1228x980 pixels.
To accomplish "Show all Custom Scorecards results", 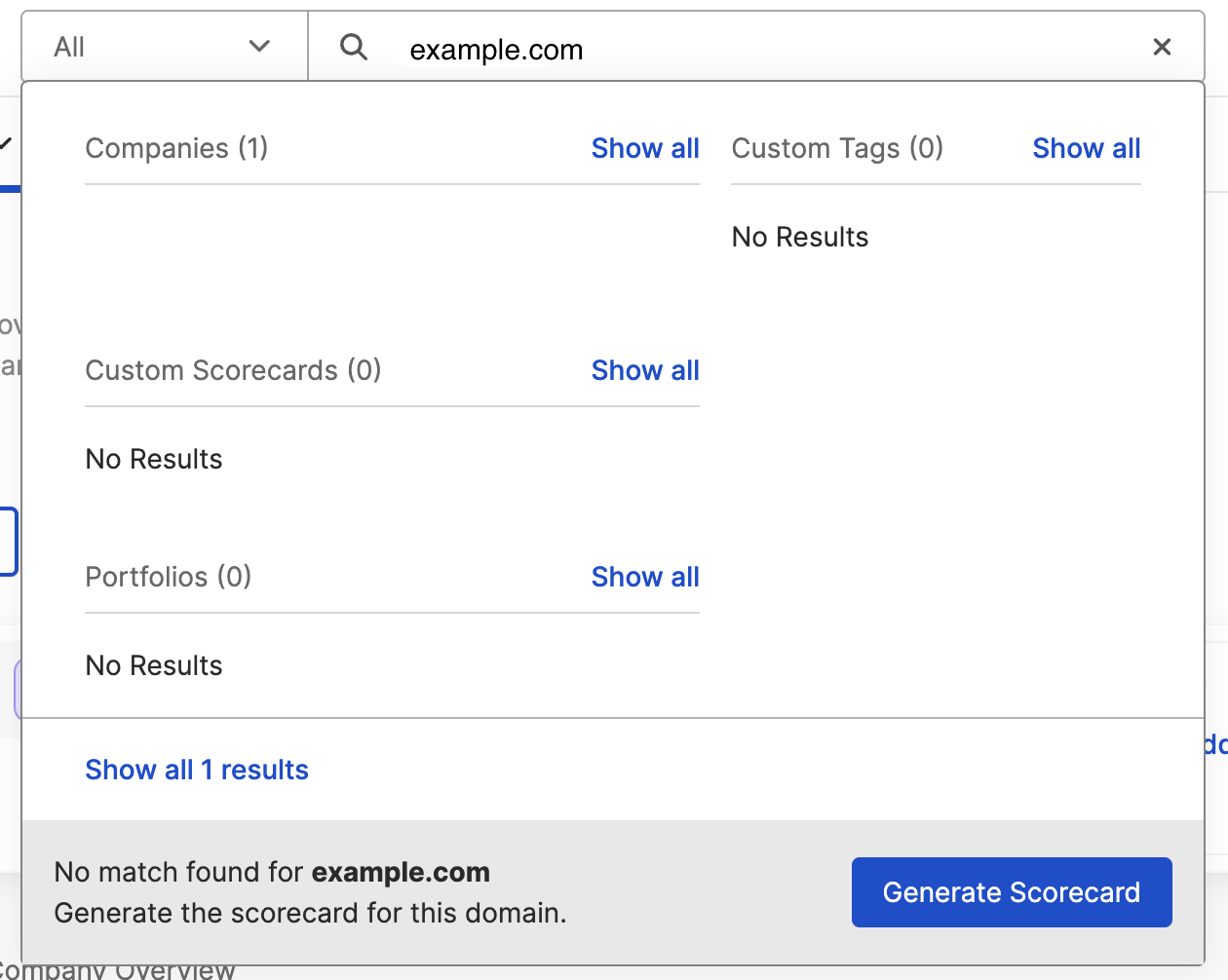I will click(x=645, y=370).
